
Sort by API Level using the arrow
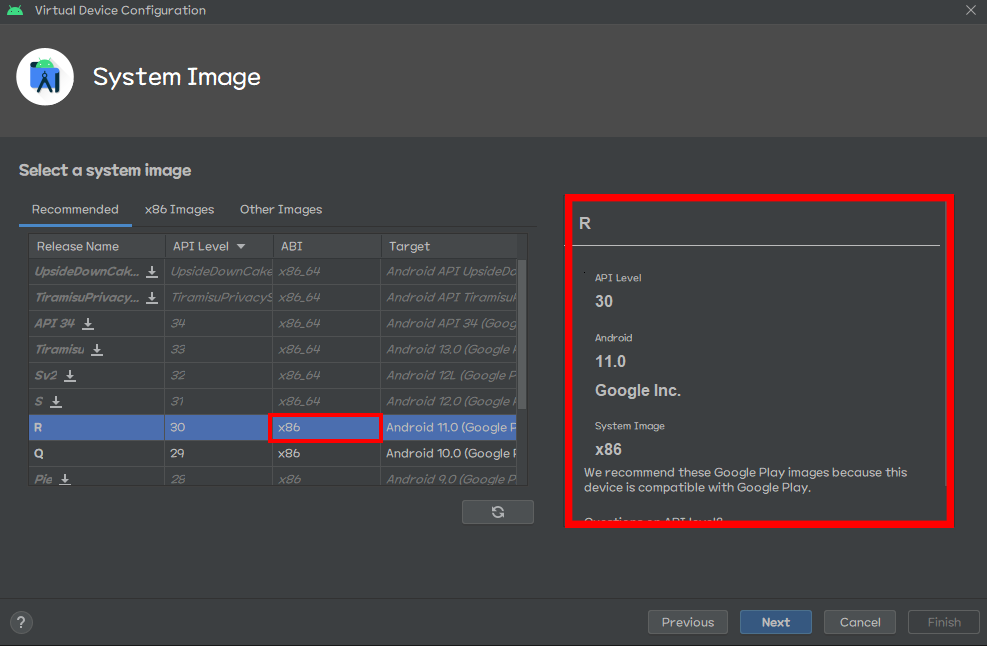point(241,247)
